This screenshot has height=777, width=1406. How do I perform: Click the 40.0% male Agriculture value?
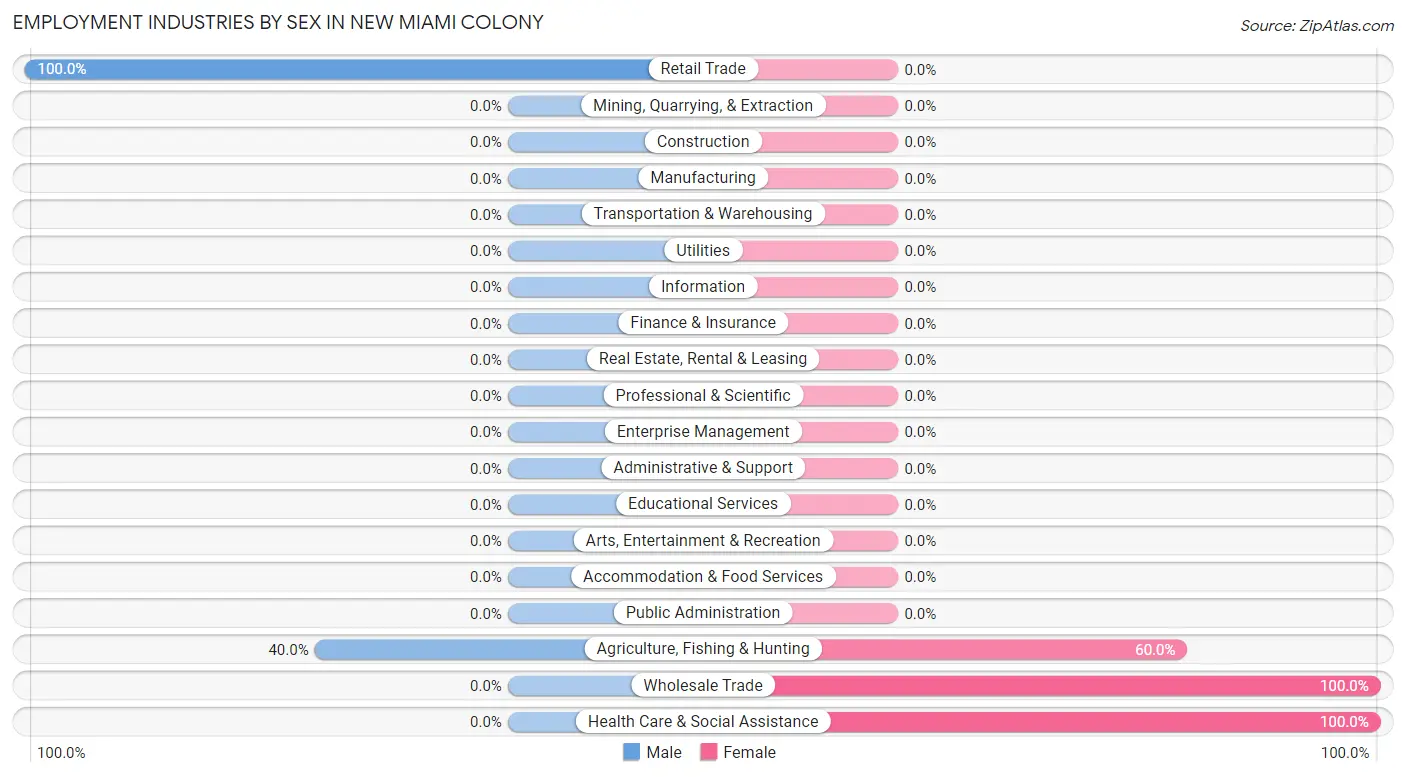[288, 650]
